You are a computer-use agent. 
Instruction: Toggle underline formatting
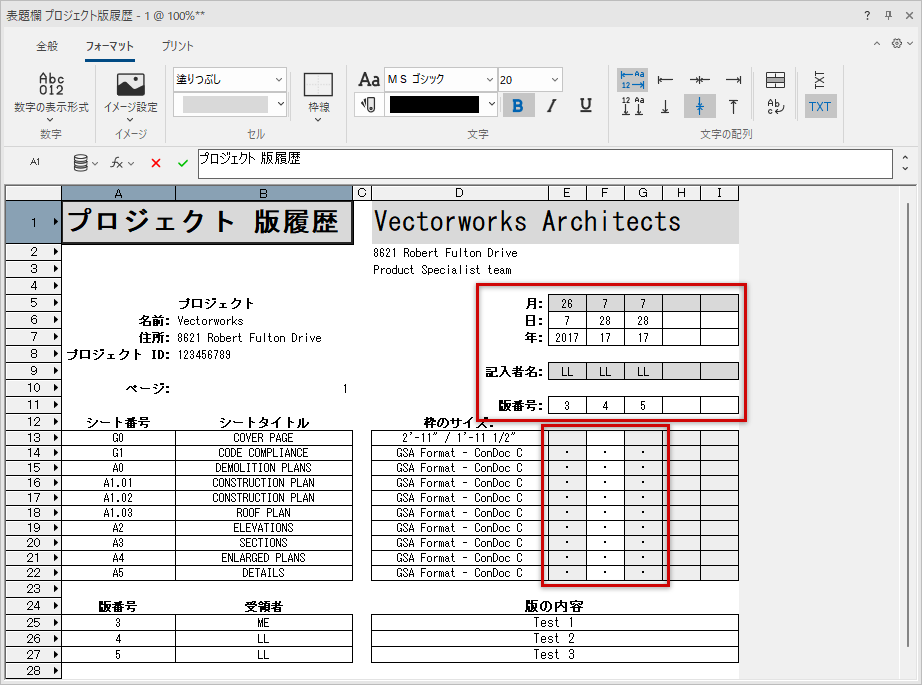click(x=585, y=106)
